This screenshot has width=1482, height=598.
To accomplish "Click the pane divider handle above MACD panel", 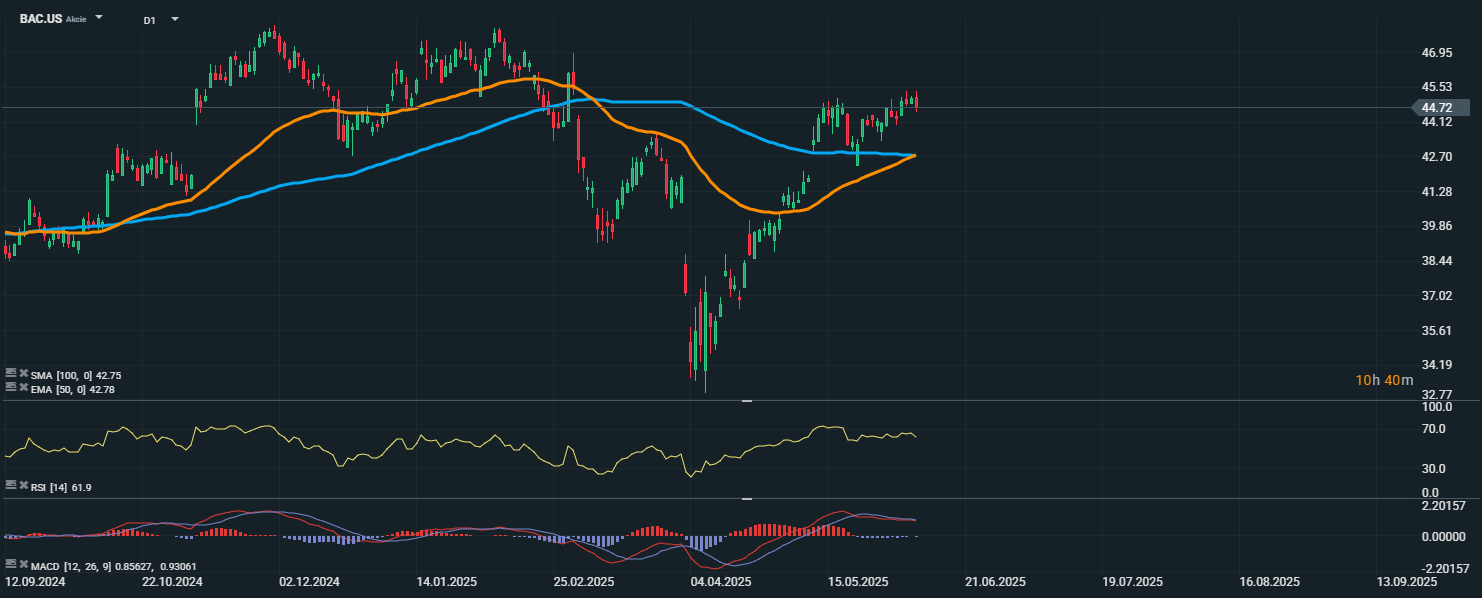I will click(x=747, y=498).
